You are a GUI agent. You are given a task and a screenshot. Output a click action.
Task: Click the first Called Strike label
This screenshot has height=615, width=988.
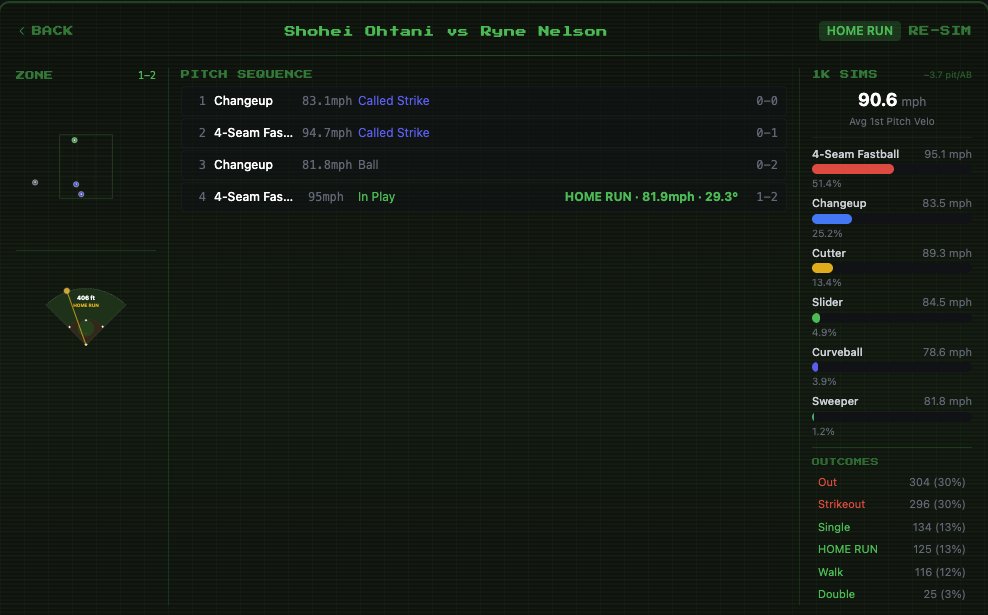tap(394, 101)
